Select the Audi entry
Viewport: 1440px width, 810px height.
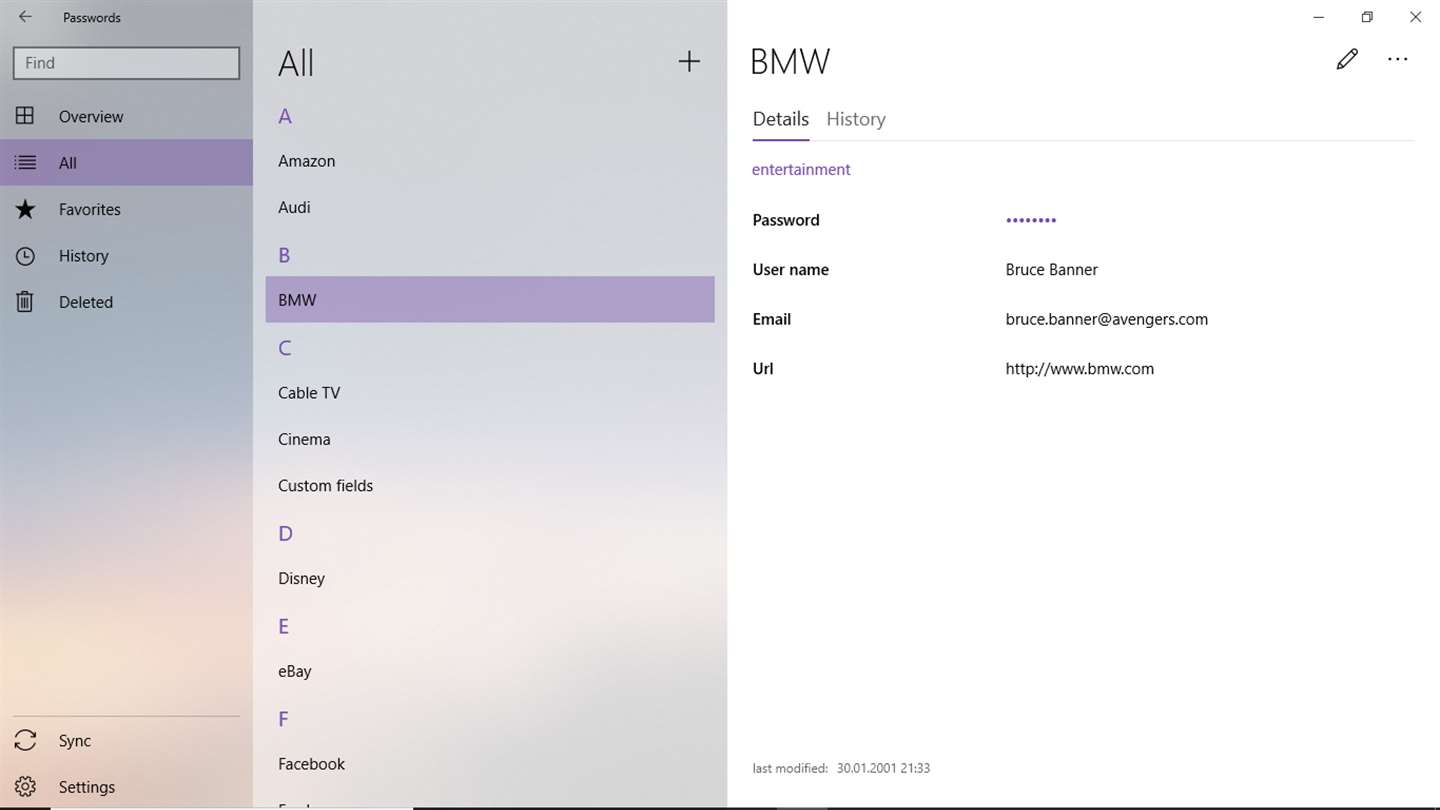tap(490, 207)
